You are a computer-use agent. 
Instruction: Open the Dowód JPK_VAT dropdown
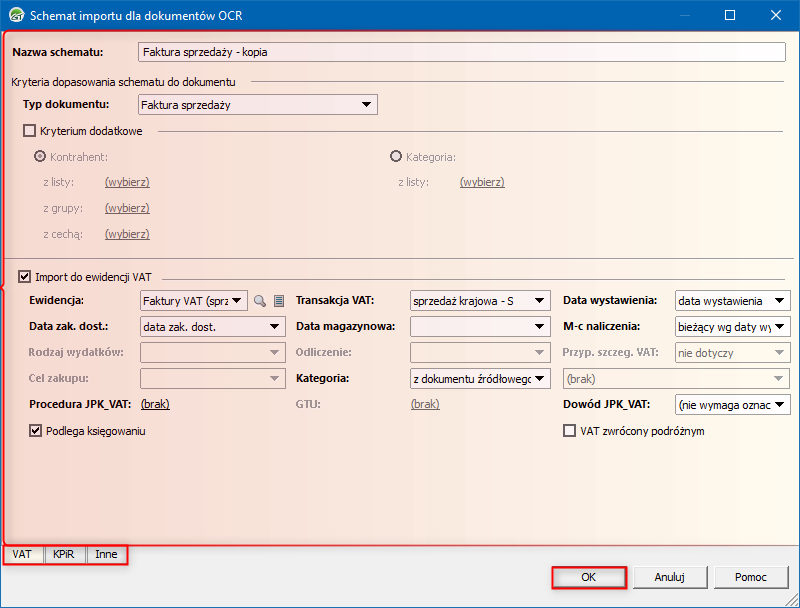tap(733, 405)
